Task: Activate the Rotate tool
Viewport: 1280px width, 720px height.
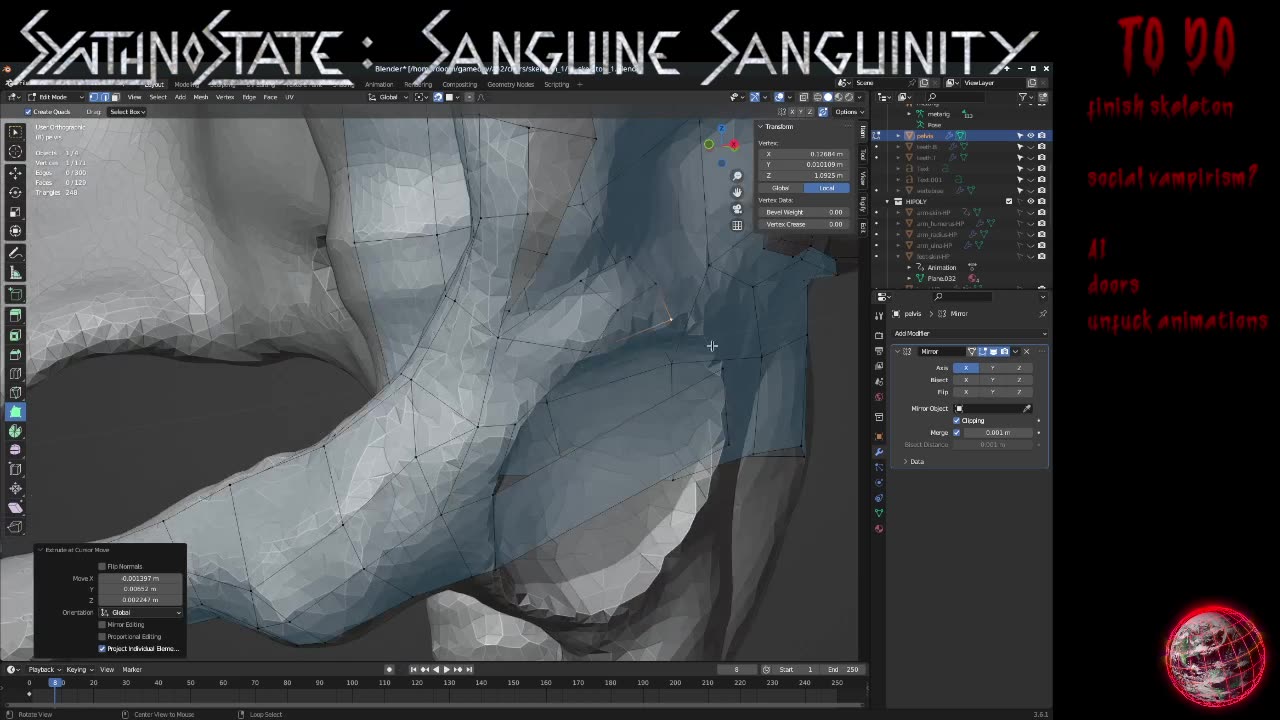Action: 15,192
